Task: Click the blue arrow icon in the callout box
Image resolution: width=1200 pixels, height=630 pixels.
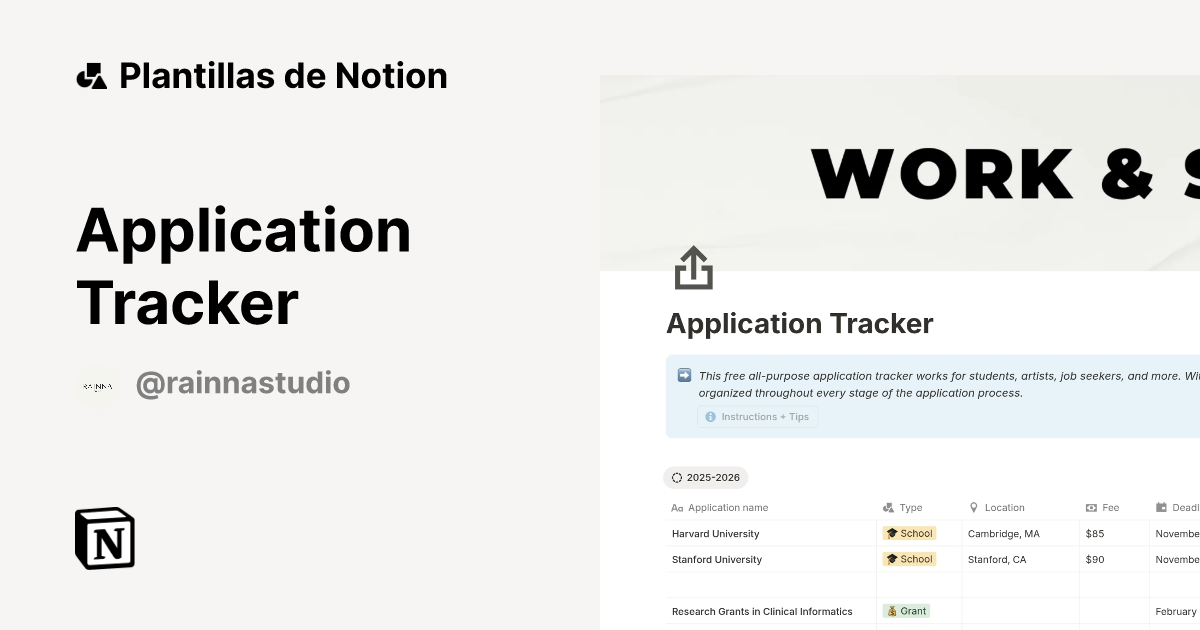Action: pos(684,375)
